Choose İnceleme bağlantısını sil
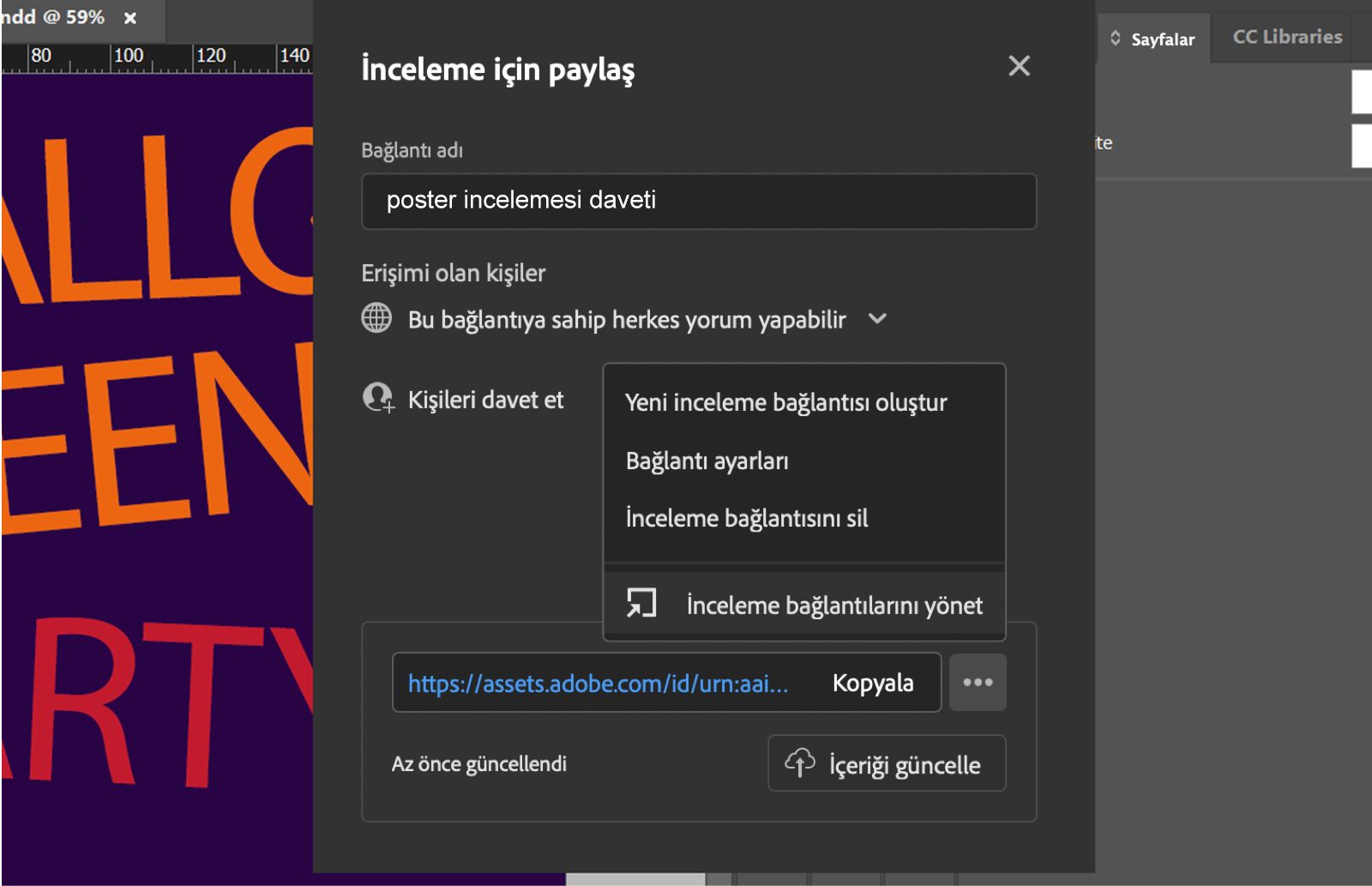The height and width of the screenshot is (886, 1372). tap(803, 518)
